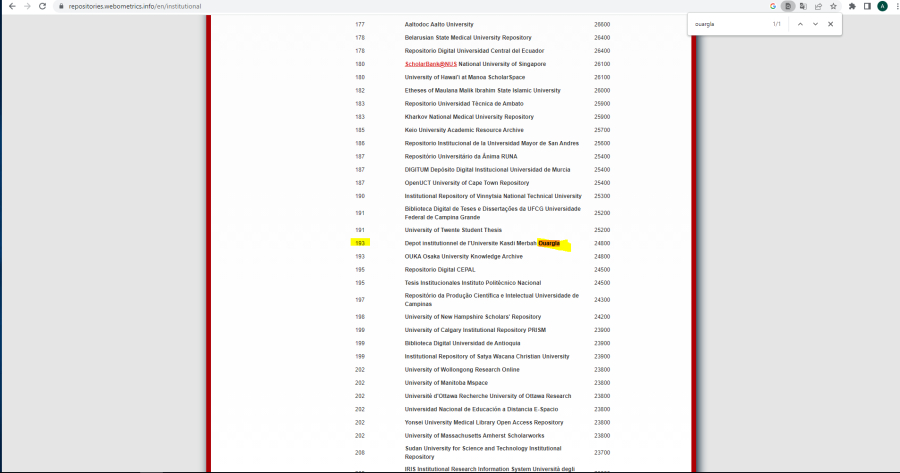Jump to previous find result
Screen dimensions: 900x473
coord(800,23)
